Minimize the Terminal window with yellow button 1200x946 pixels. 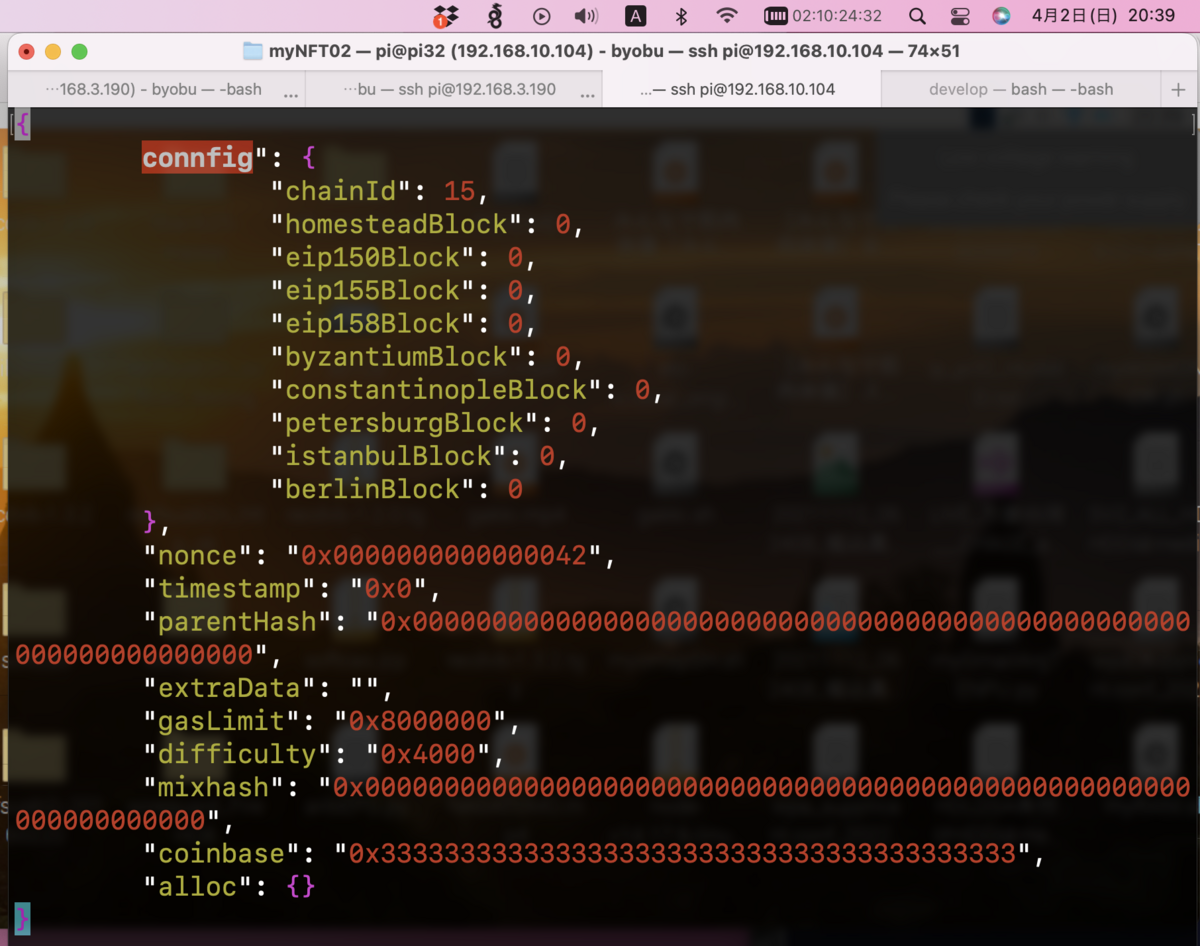(53, 52)
